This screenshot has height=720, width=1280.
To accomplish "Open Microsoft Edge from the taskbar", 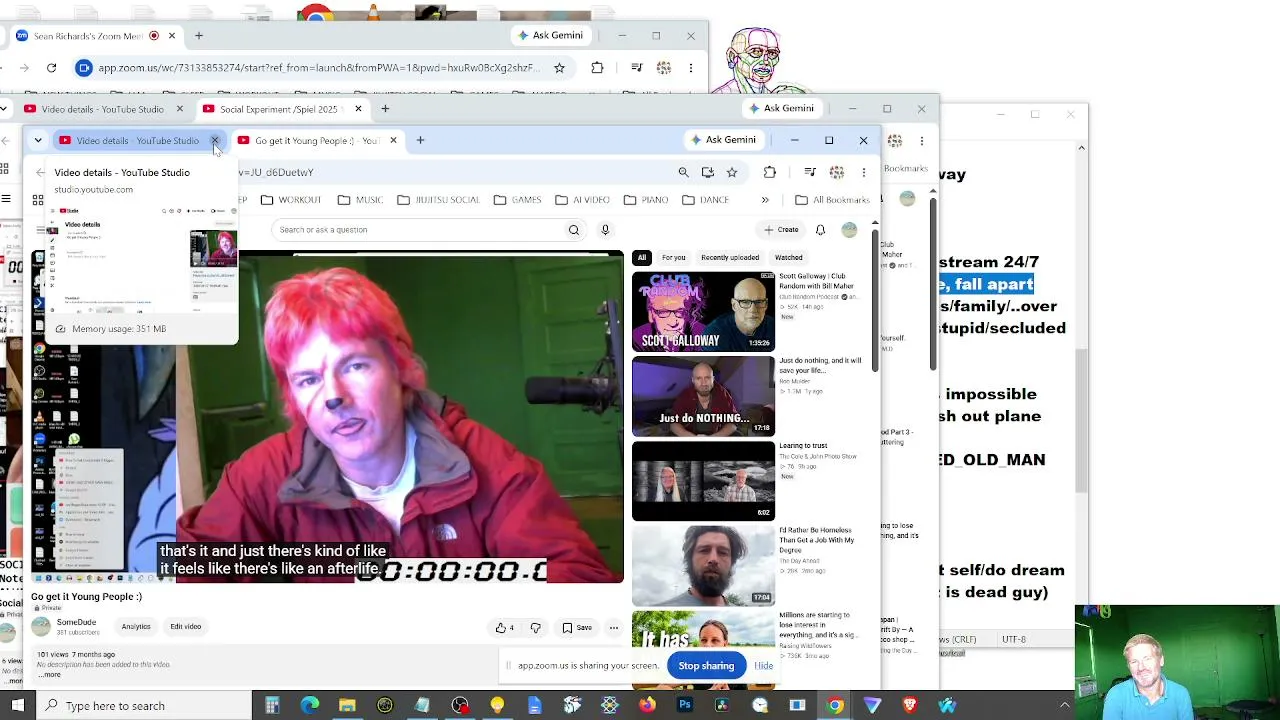I will pos(310,706).
